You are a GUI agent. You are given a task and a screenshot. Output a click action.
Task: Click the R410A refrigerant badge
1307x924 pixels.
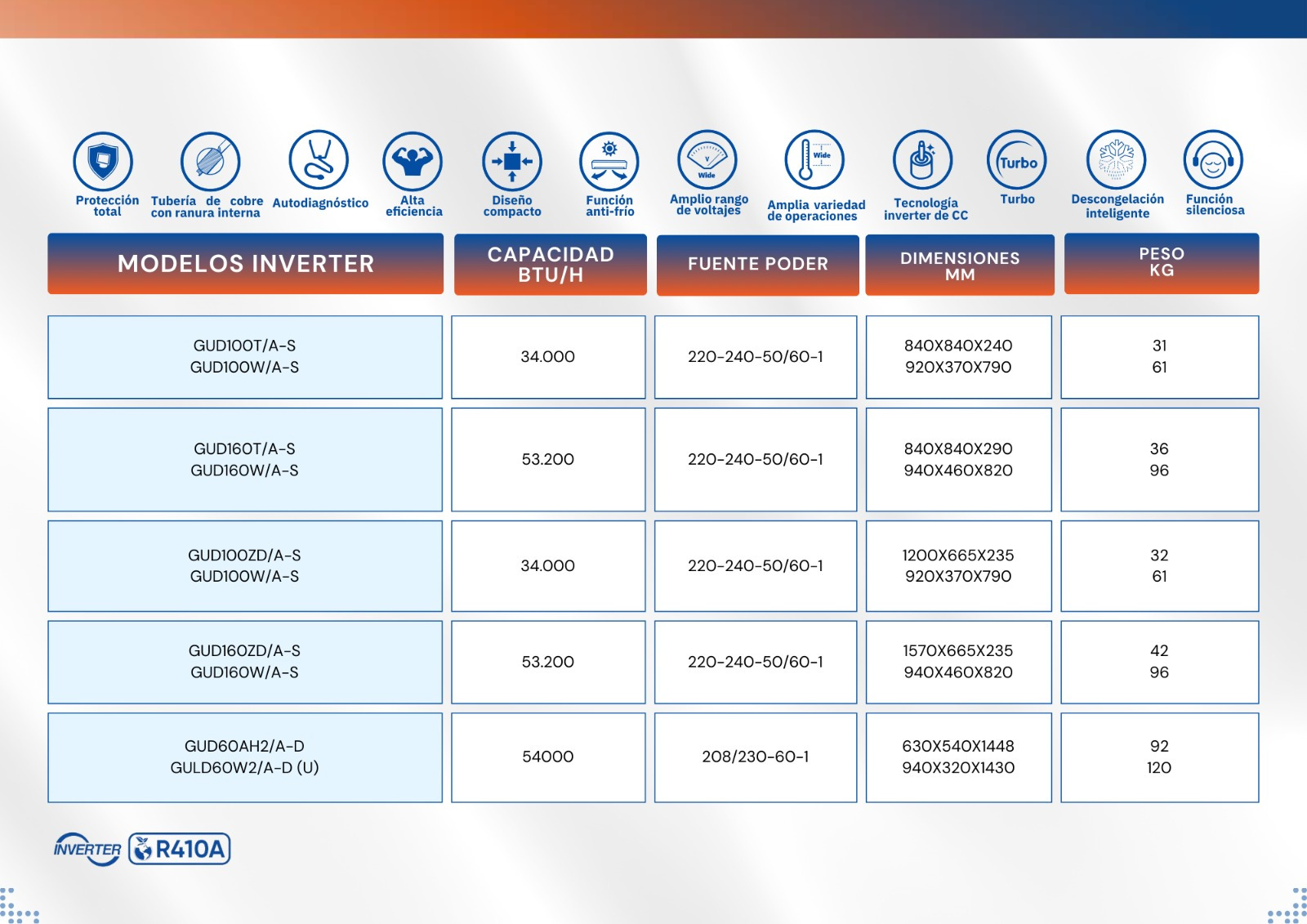click(x=180, y=849)
